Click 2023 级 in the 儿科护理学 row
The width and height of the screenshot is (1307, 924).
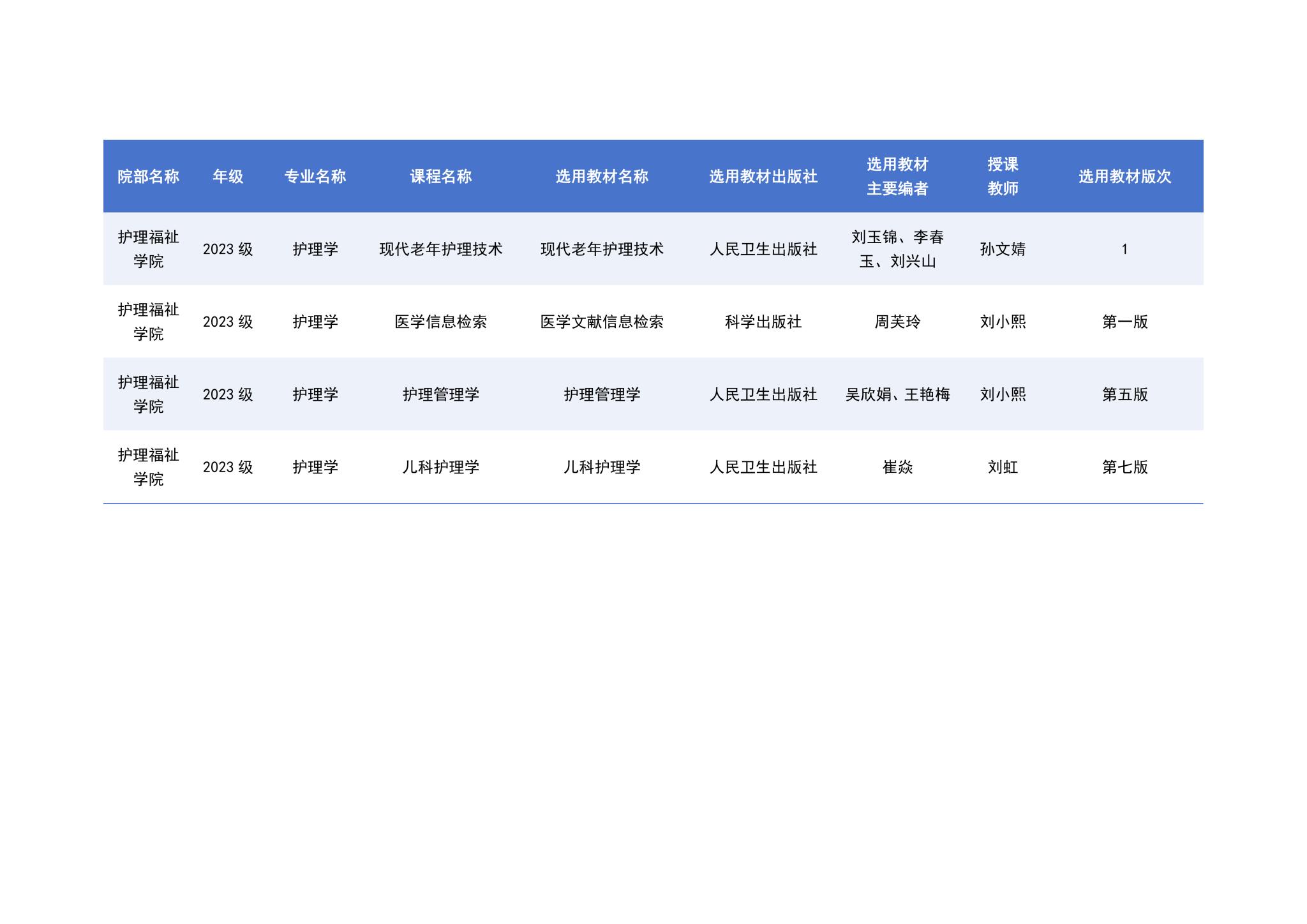coord(228,468)
